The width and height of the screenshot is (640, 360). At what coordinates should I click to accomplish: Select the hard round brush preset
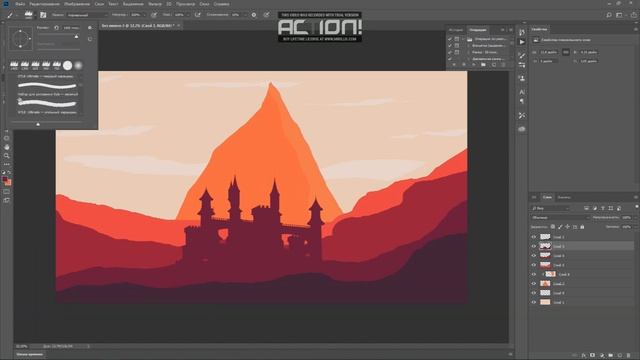point(68,65)
